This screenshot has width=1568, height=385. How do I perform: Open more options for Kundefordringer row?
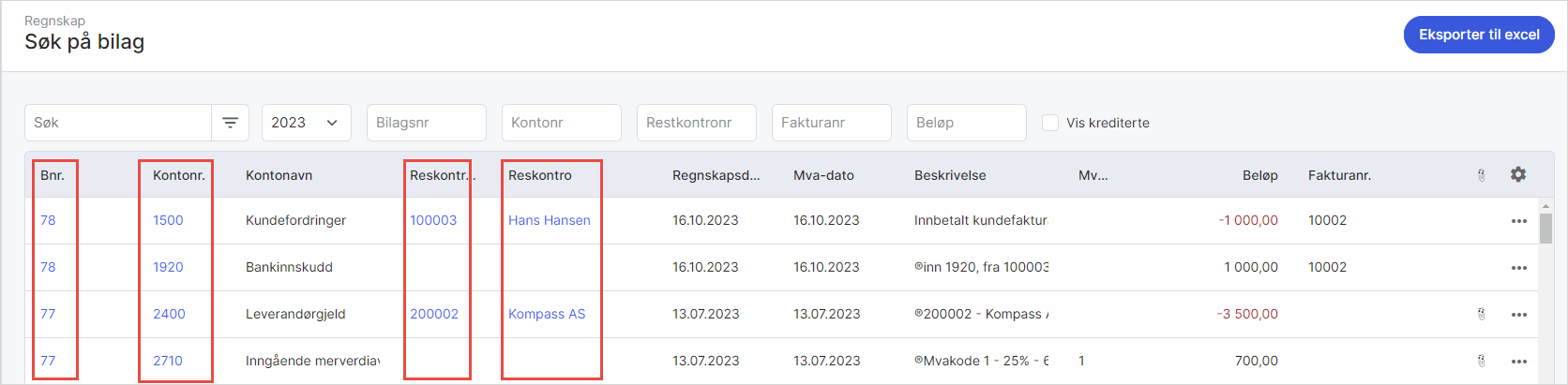coord(1518,221)
